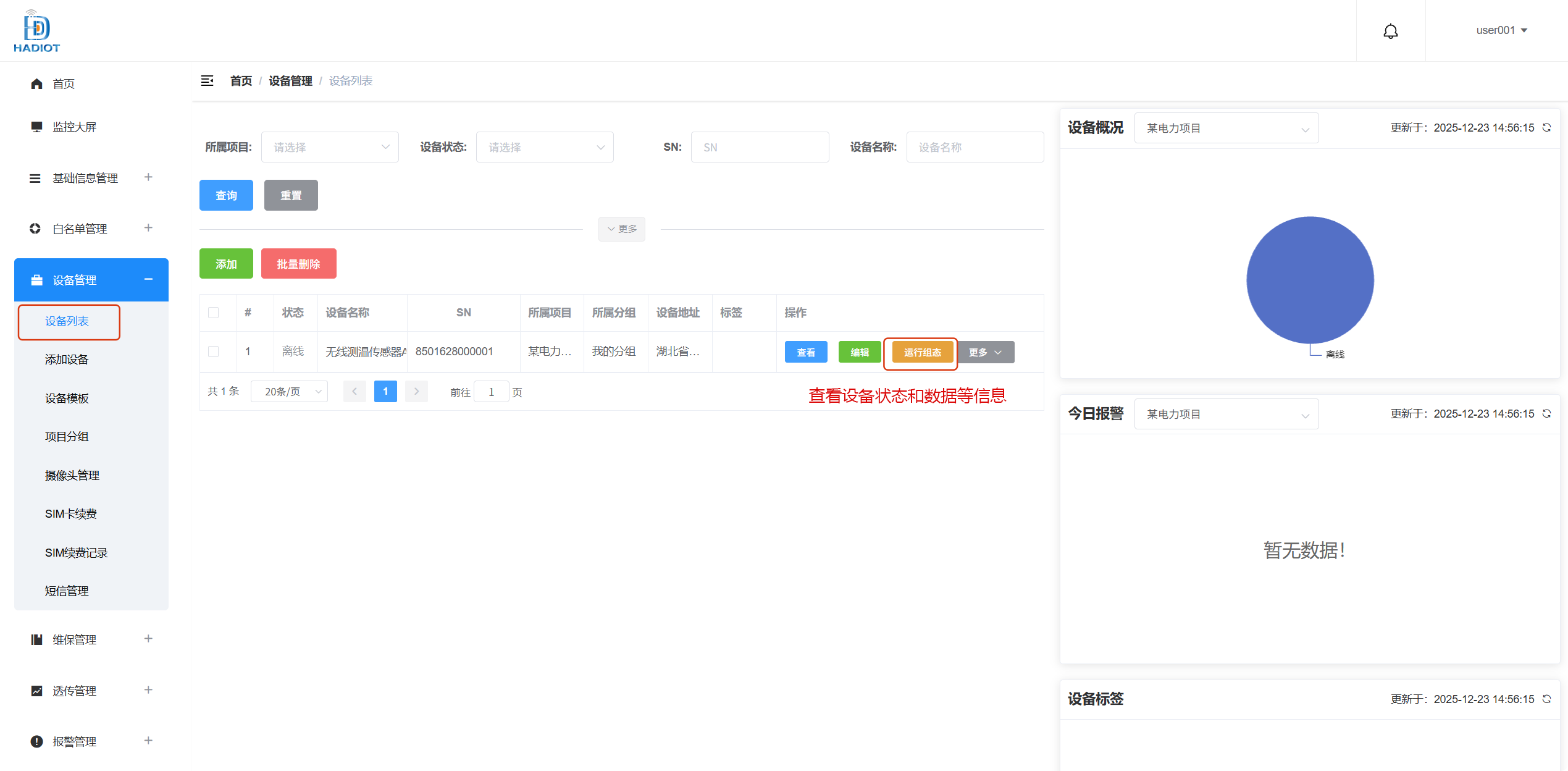
Task: Click the 监控大屏 monitor icon
Action: point(36,127)
